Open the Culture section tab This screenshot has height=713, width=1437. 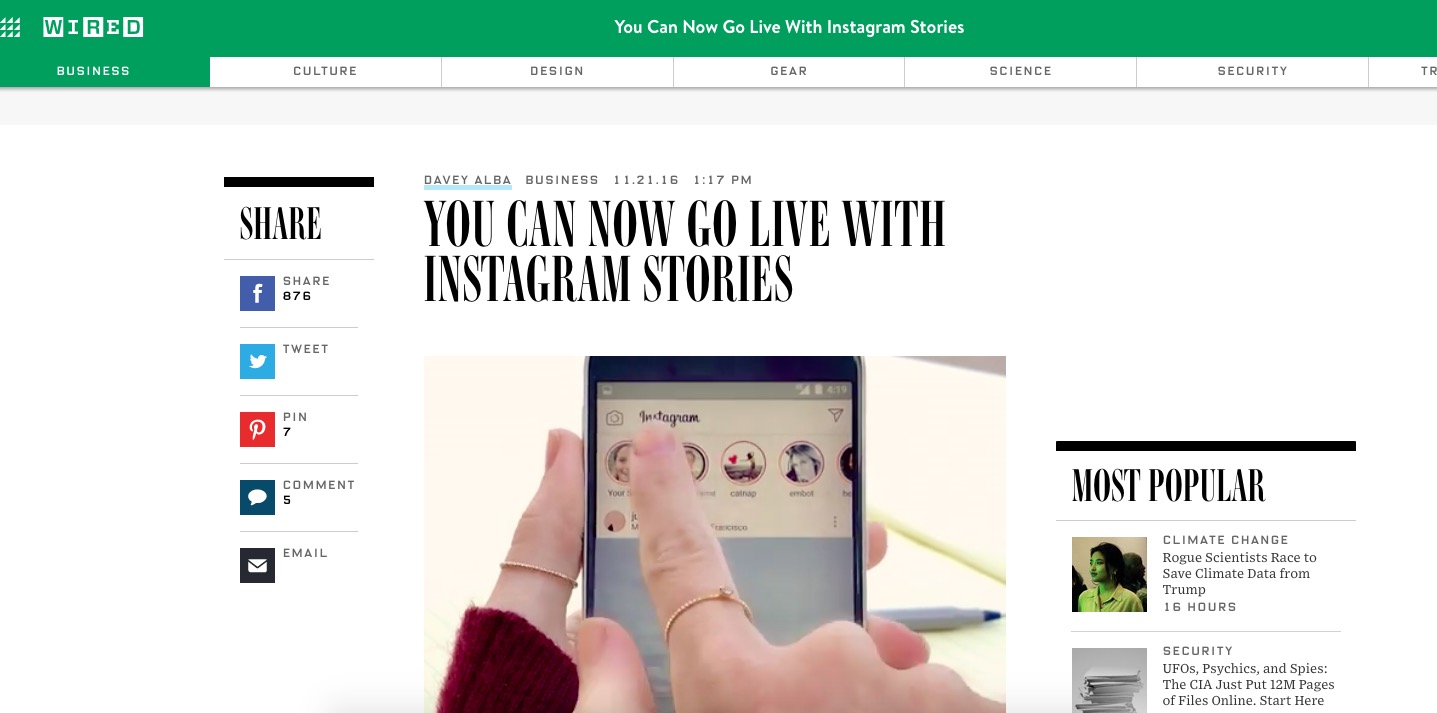[x=325, y=71]
